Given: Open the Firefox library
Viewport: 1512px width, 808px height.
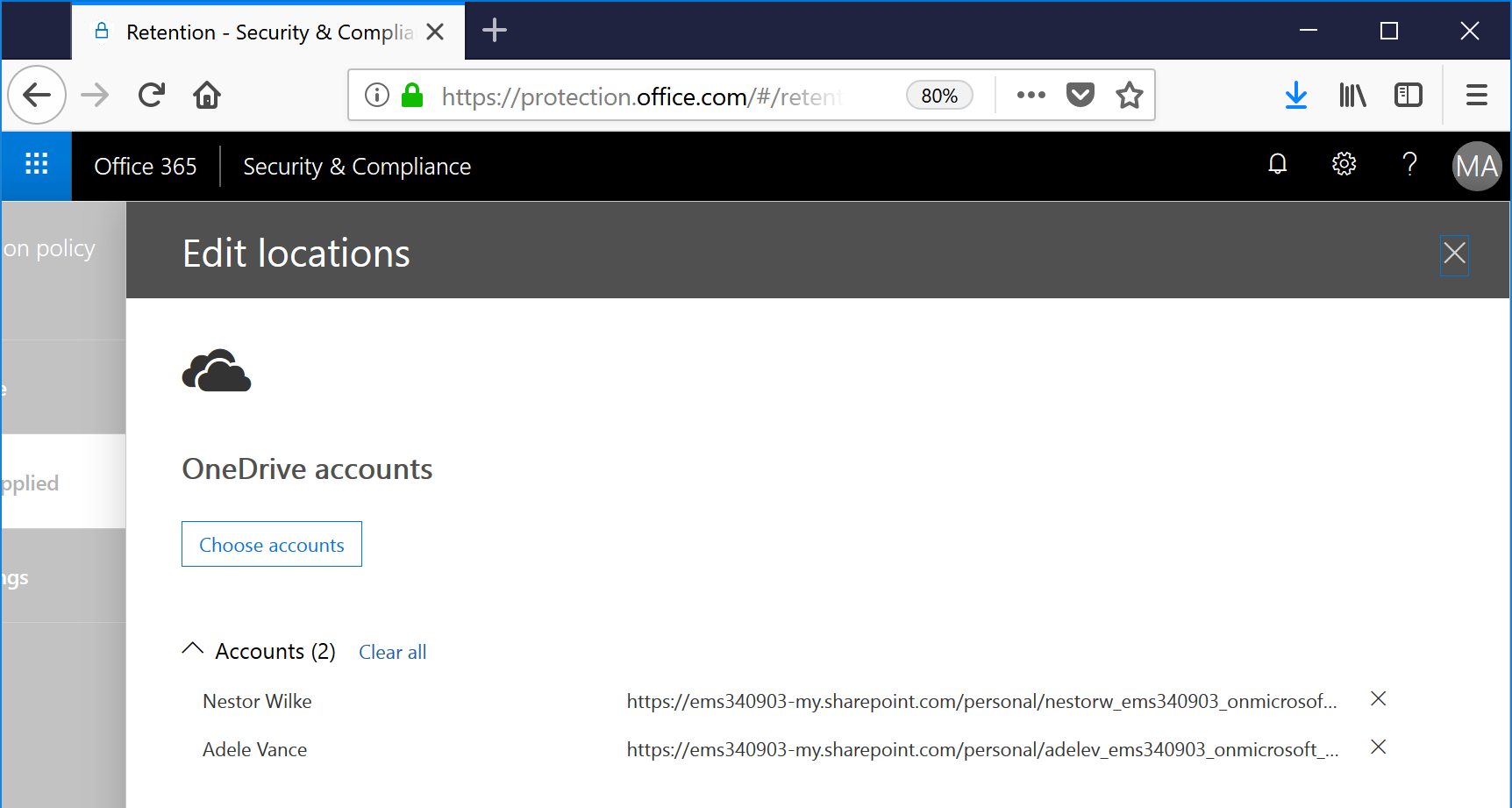Looking at the screenshot, I should point(1352,95).
